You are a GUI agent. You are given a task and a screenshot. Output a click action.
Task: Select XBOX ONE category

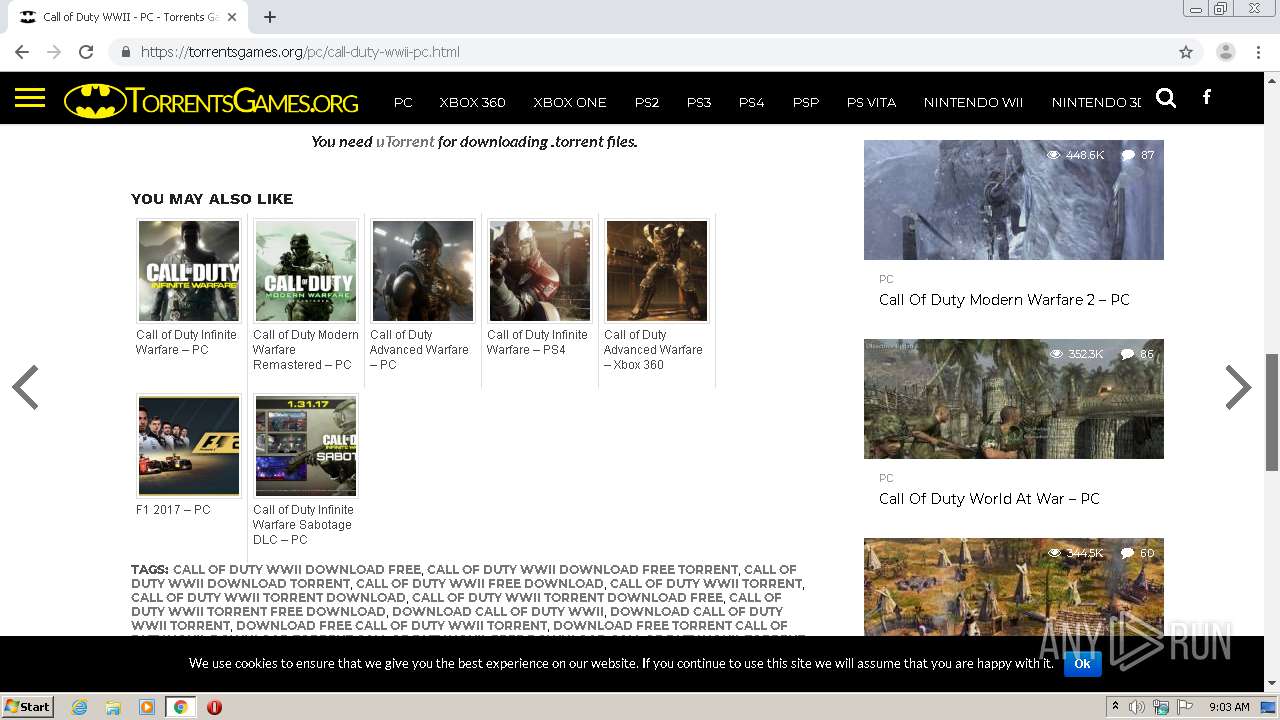point(570,102)
